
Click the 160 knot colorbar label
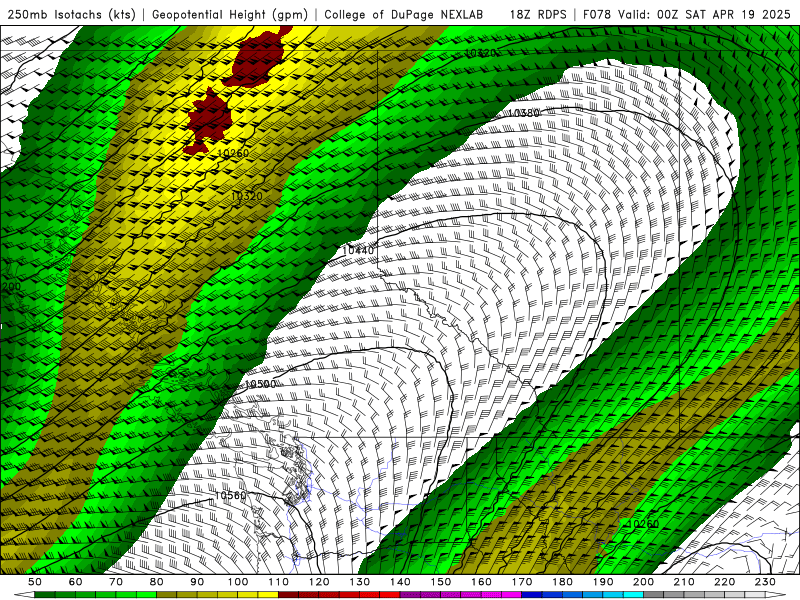481,582
